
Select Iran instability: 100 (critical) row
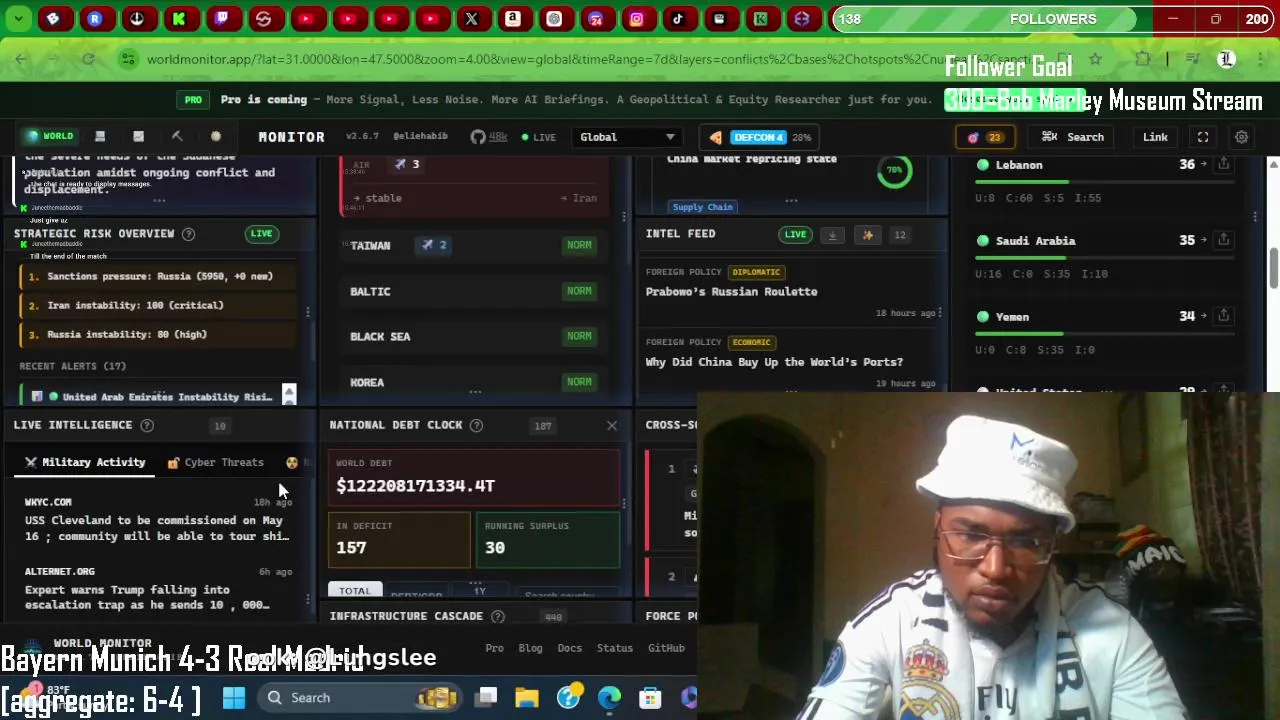click(x=158, y=305)
